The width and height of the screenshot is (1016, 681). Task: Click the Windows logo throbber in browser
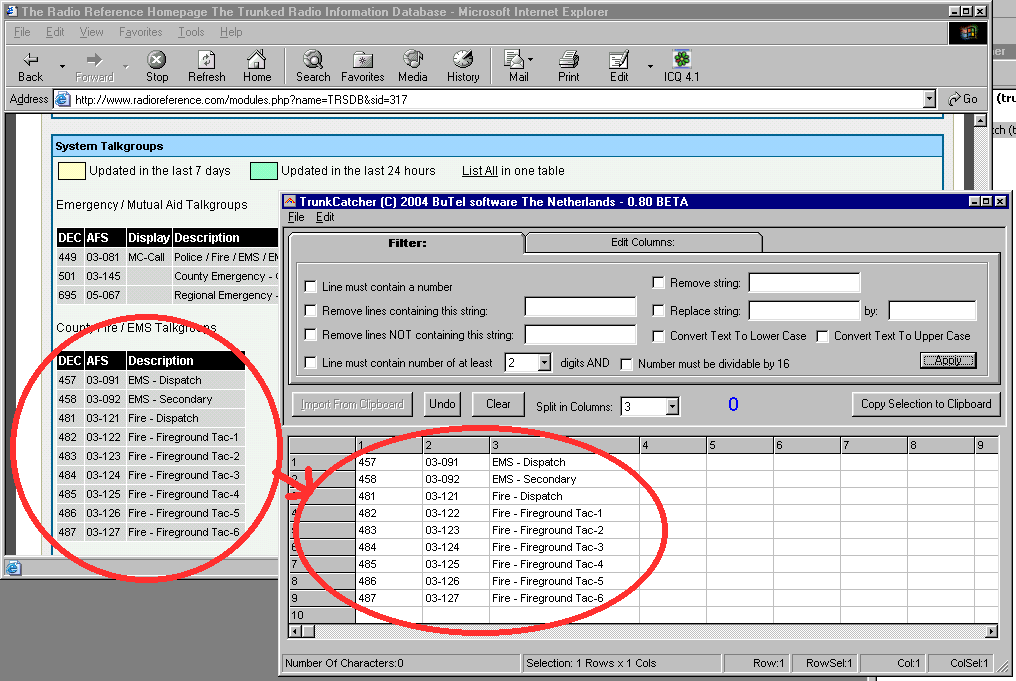968,32
